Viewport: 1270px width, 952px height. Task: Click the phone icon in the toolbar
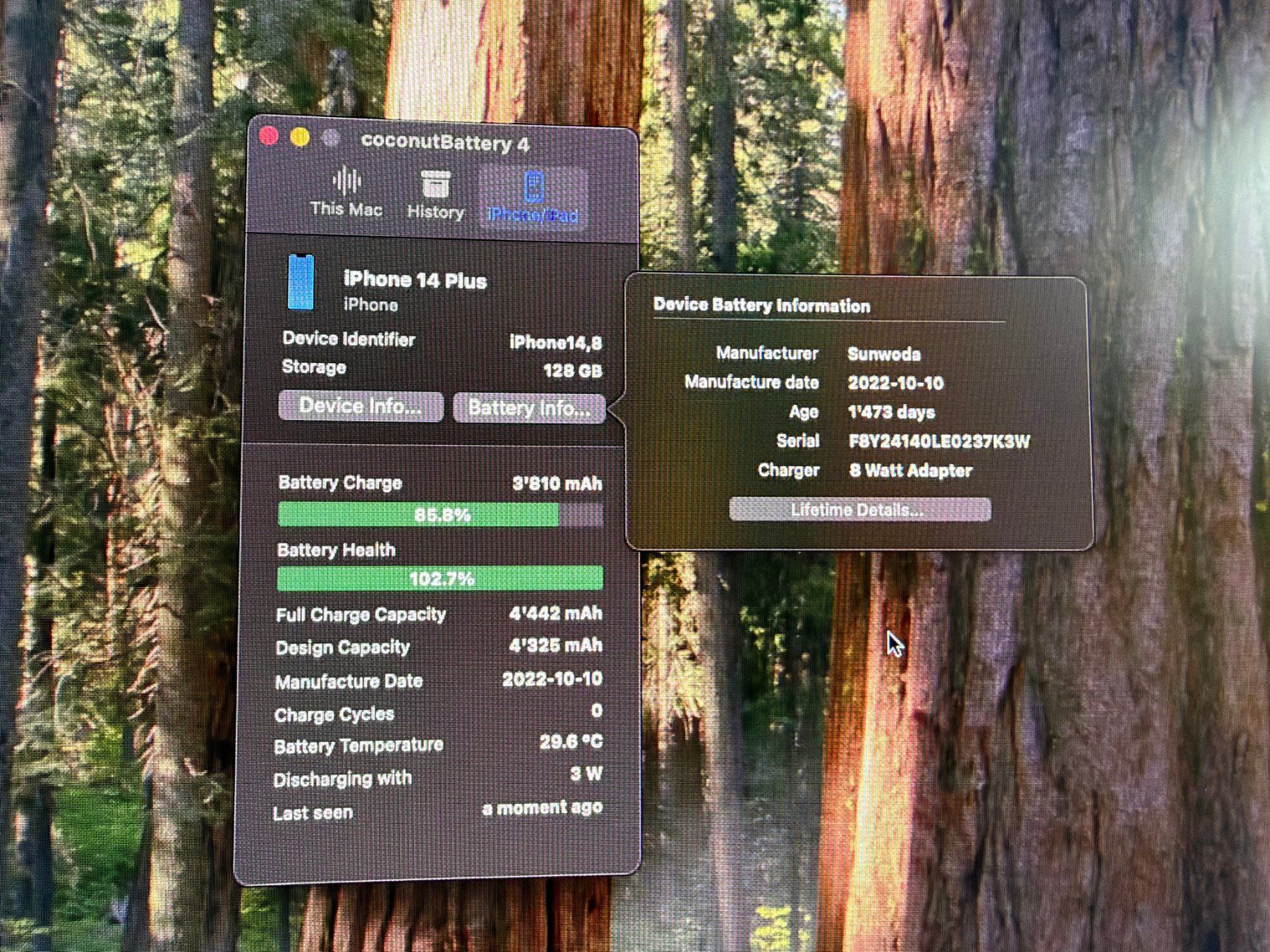pos(534,186)
